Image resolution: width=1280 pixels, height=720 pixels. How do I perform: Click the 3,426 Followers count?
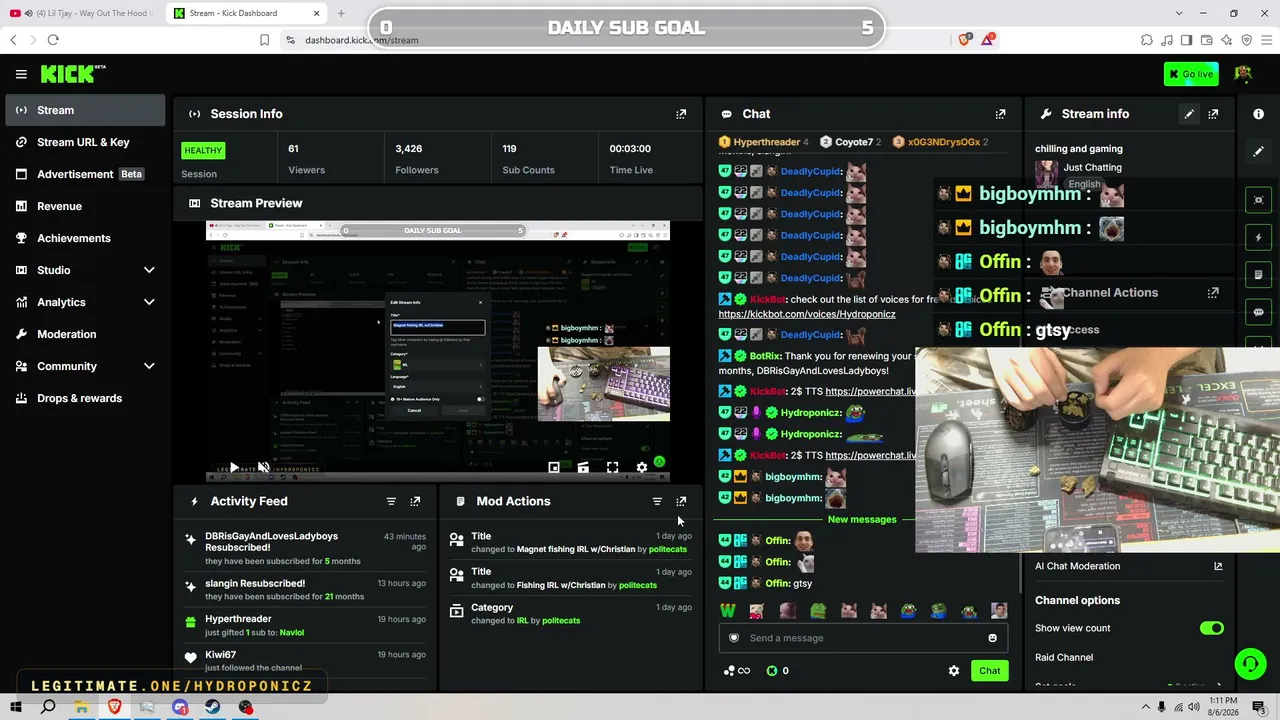point(408,149)
